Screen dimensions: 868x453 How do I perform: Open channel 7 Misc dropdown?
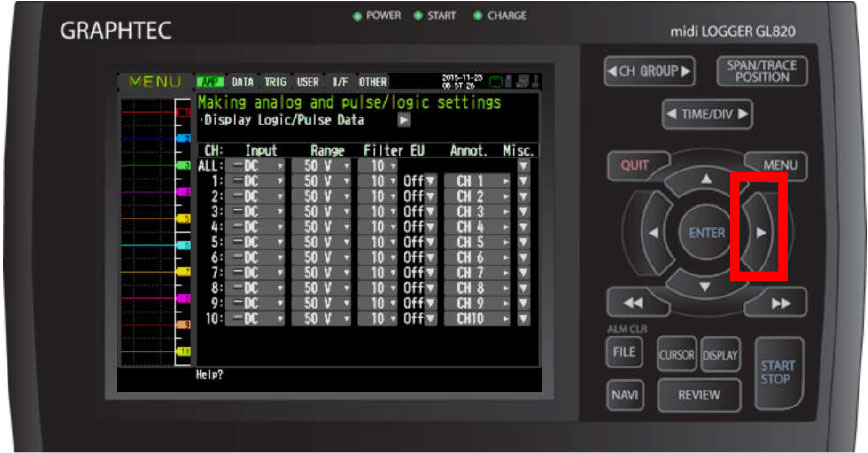523,272
